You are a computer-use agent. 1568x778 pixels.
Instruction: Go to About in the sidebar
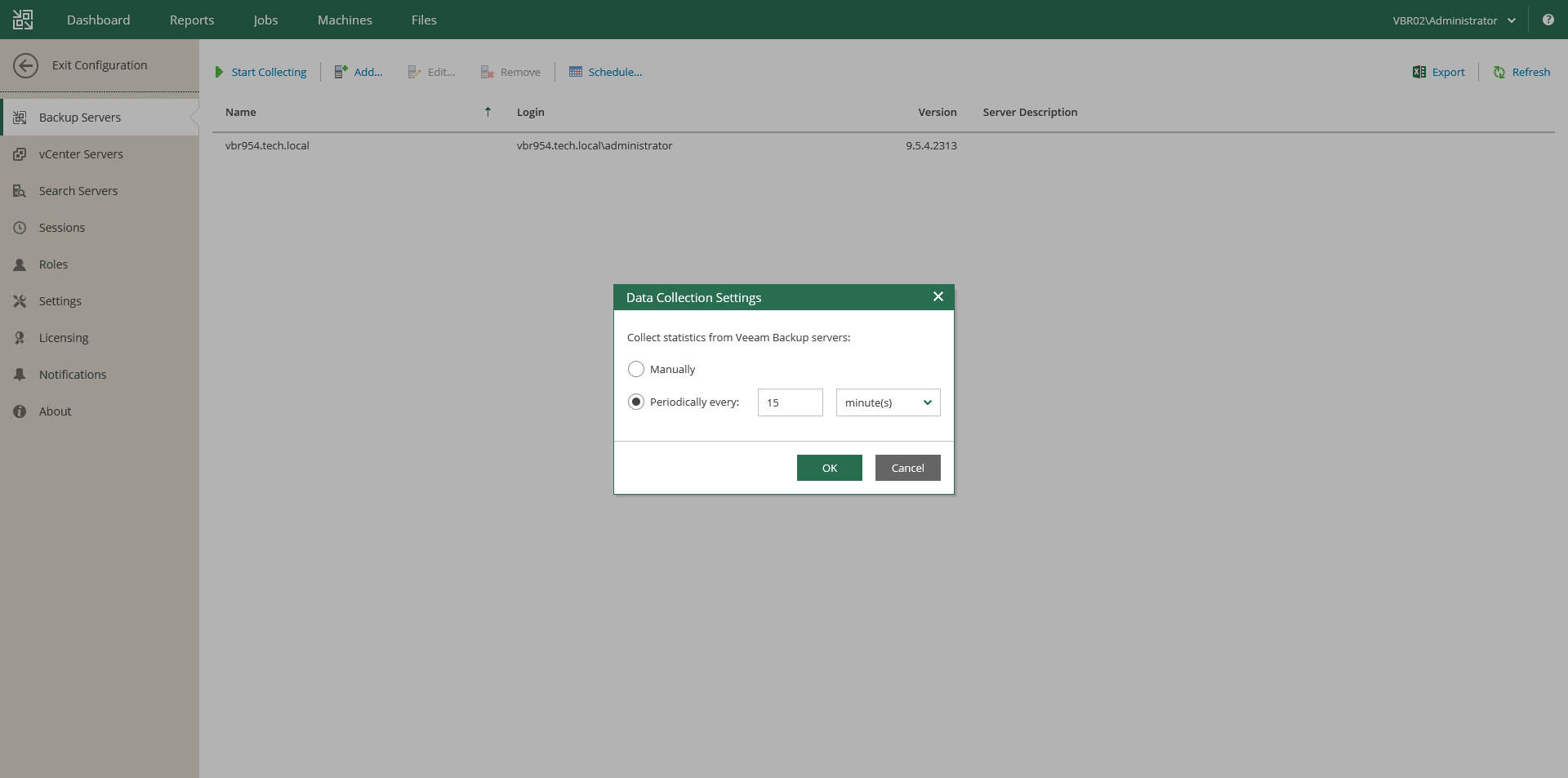100,411
